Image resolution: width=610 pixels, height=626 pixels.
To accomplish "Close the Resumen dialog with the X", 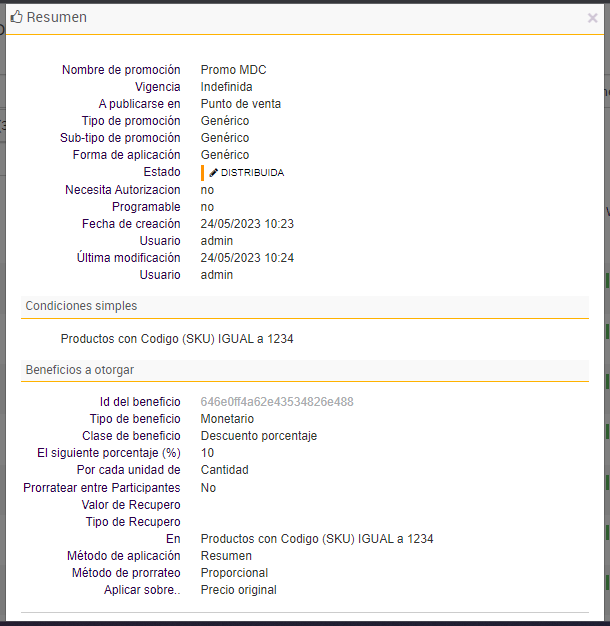I will [592, 18].
